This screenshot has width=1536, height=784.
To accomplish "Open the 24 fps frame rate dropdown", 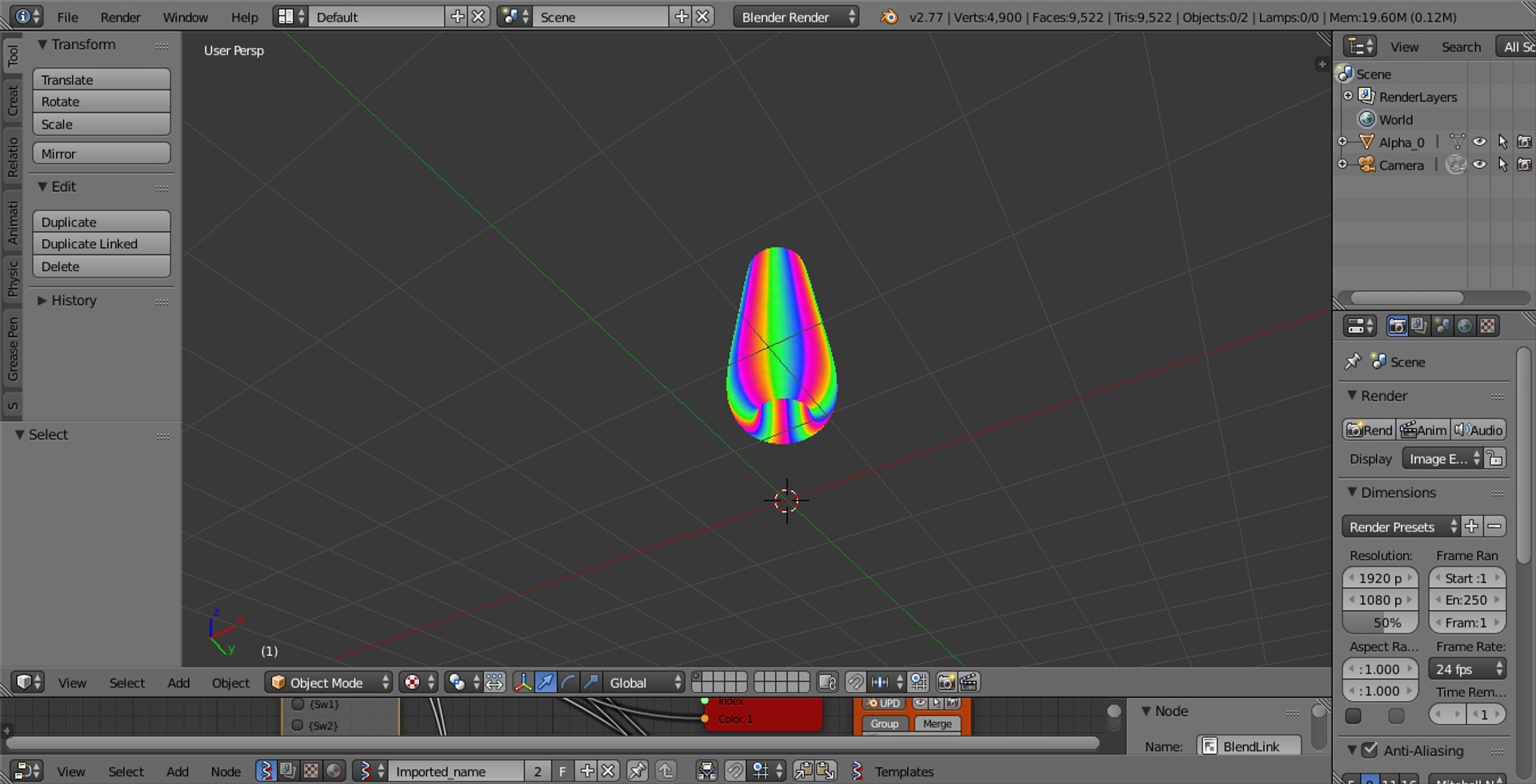I will [1467, 669].
